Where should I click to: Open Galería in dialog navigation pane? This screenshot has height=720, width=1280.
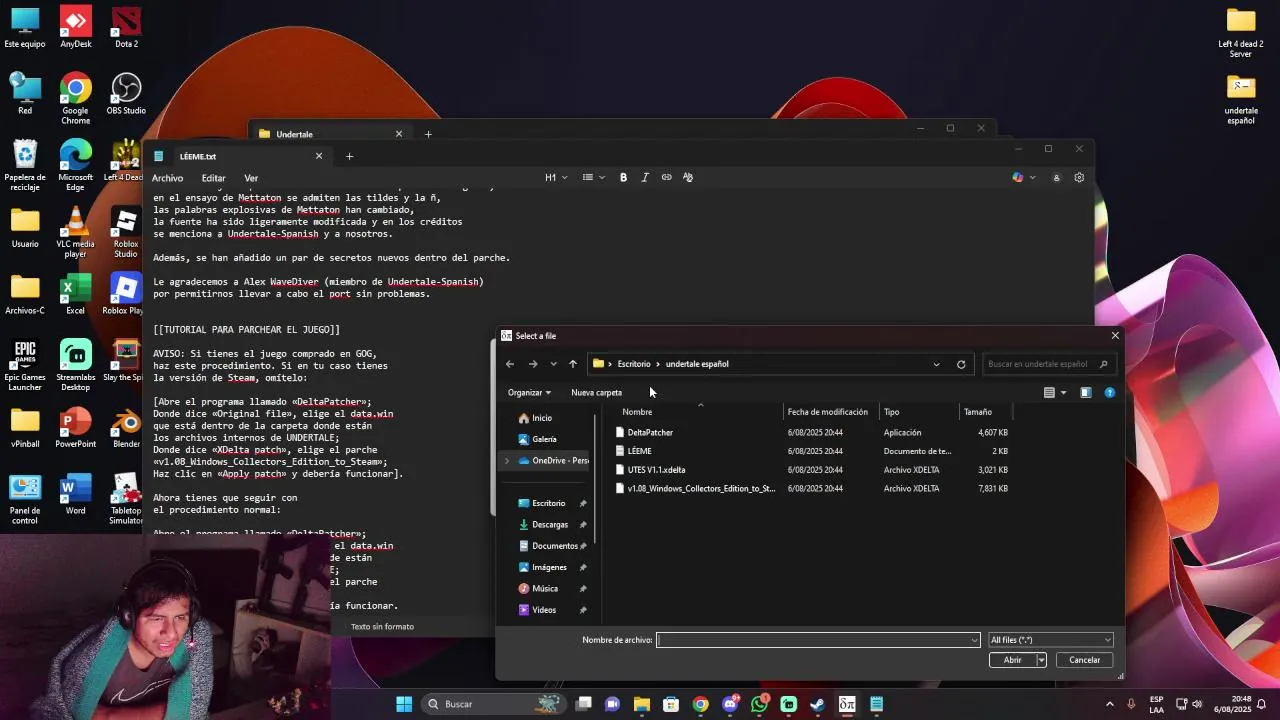[x=544, y=439]
